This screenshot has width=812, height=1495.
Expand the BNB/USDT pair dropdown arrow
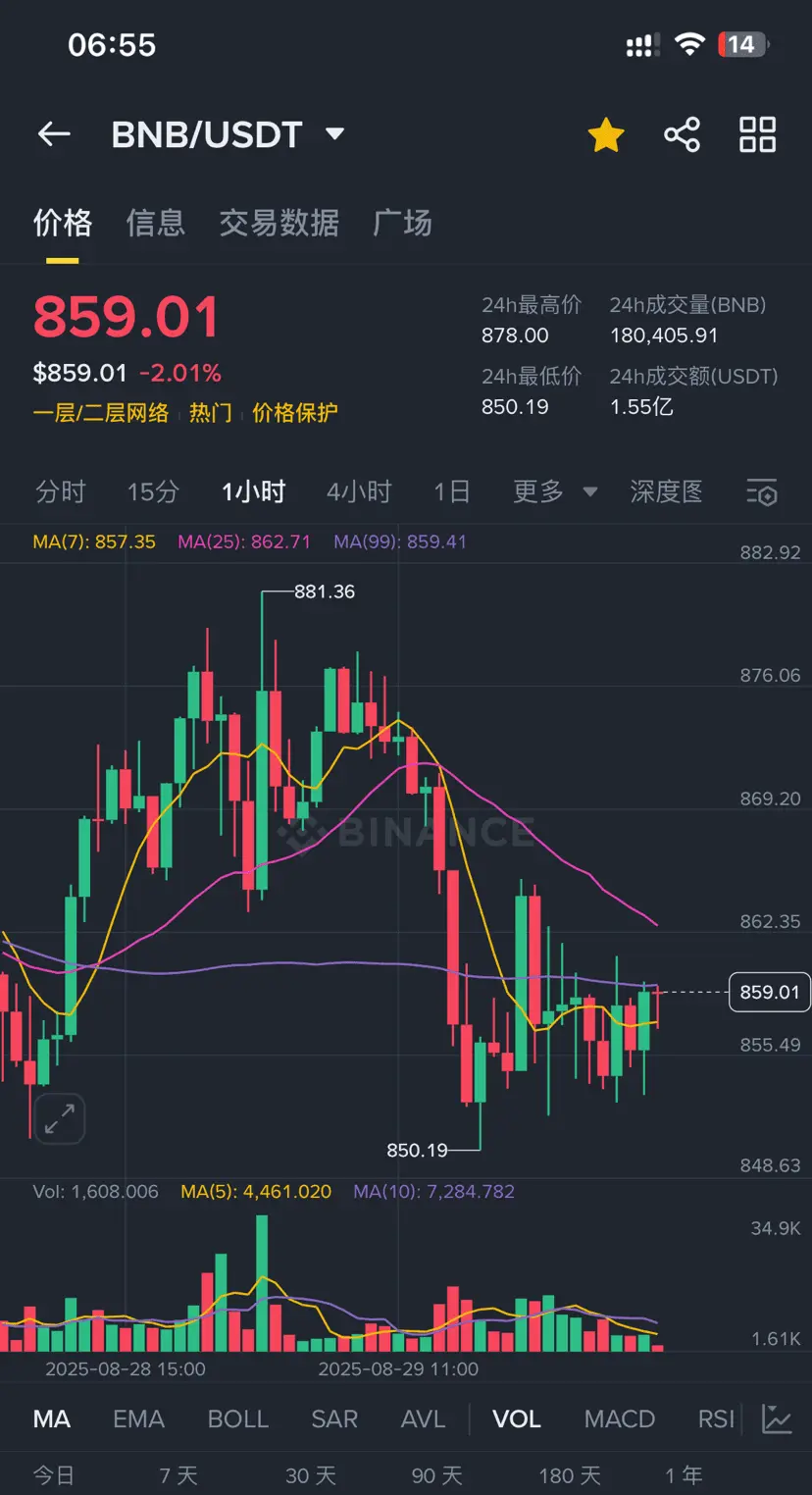point(334,133)
